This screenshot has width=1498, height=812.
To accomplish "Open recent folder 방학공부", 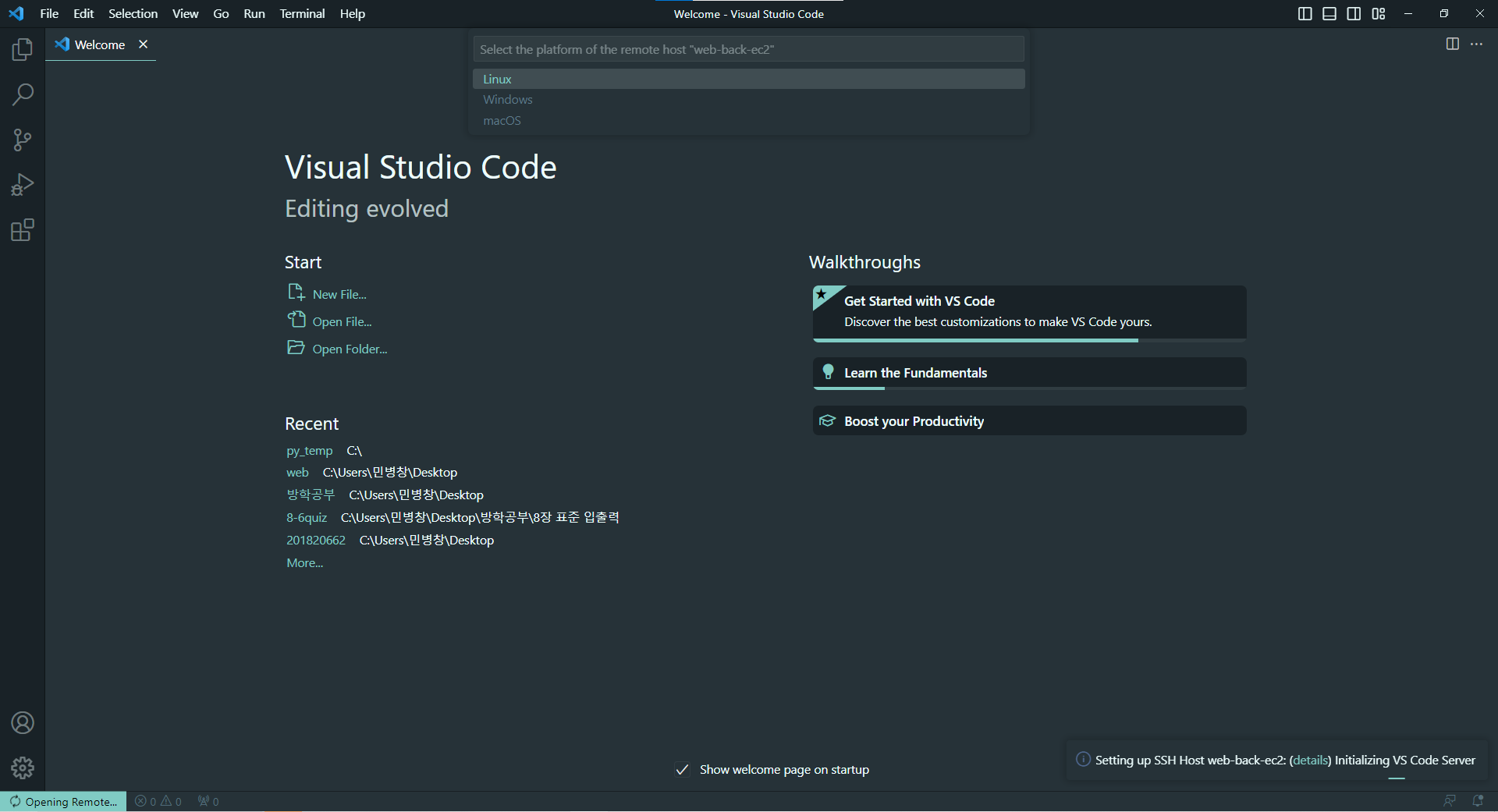I will point(311,495).
